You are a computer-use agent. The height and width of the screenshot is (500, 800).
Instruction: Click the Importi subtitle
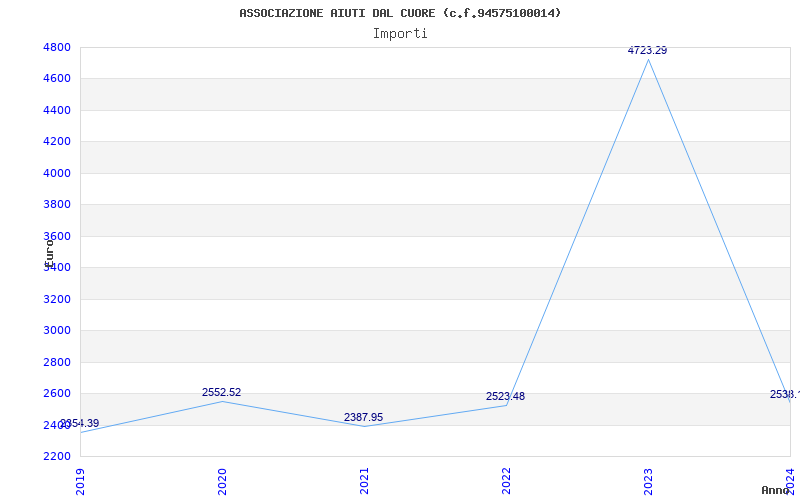400,34
